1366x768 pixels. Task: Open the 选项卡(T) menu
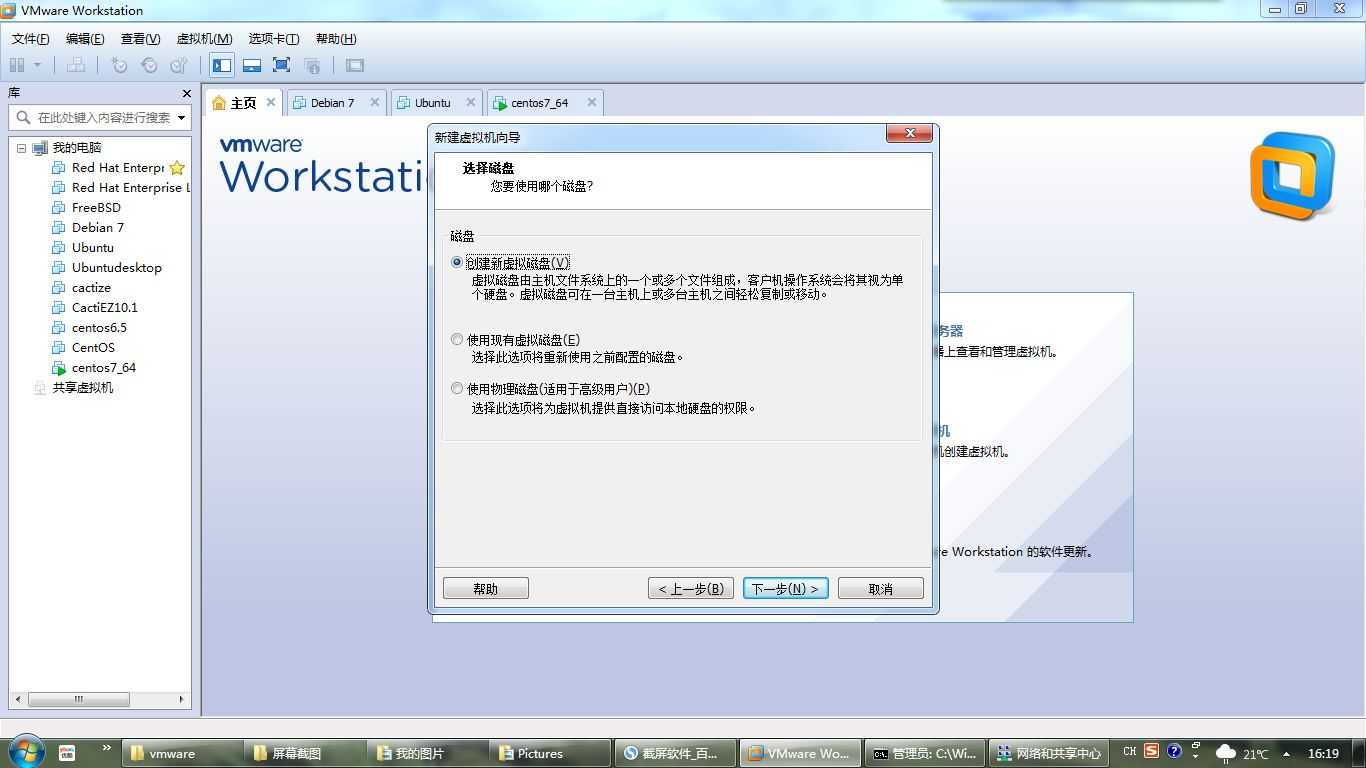pyautogui.click(x=274, y=39)
